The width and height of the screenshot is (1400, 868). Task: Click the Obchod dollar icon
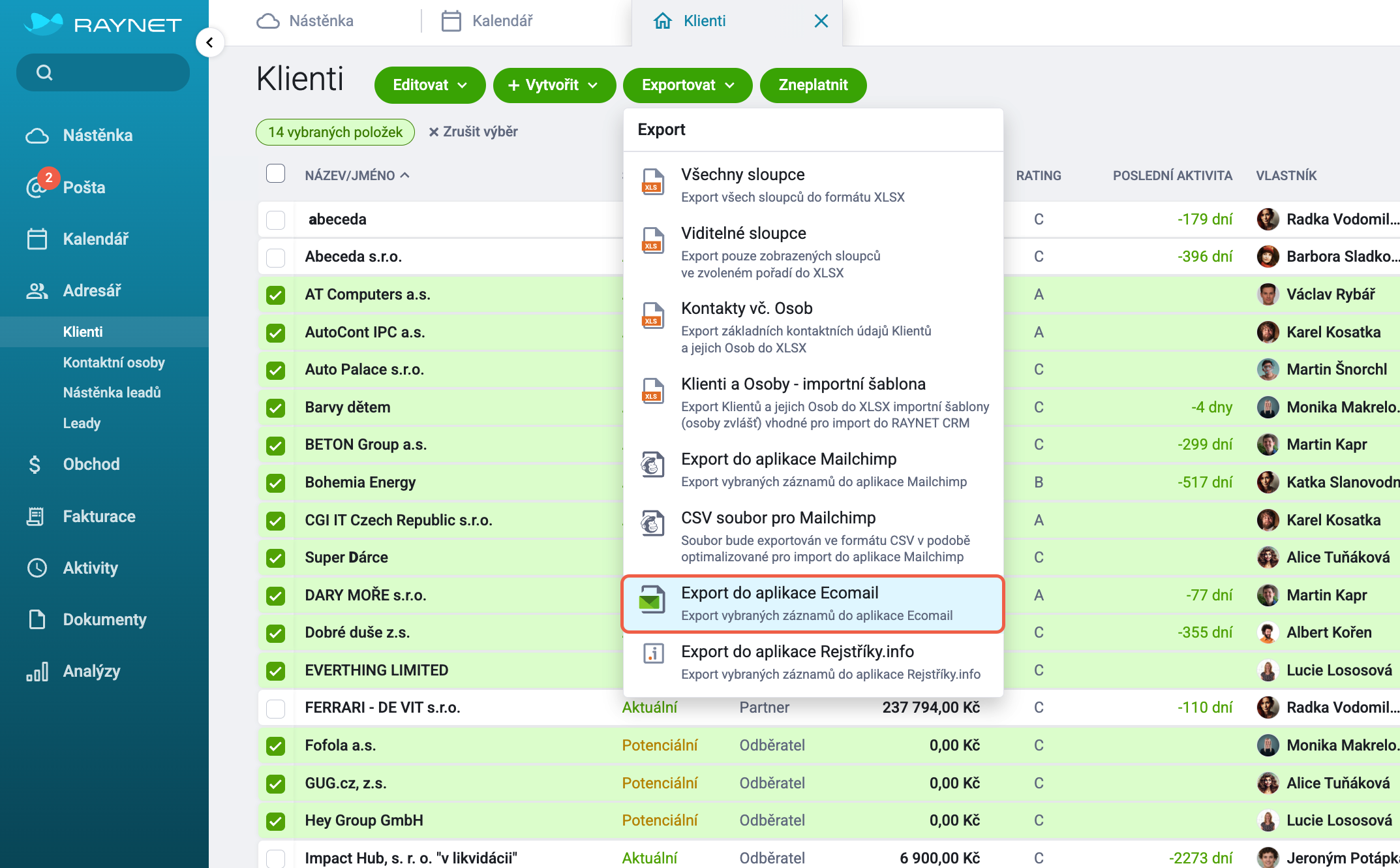[x=35, y=465]
